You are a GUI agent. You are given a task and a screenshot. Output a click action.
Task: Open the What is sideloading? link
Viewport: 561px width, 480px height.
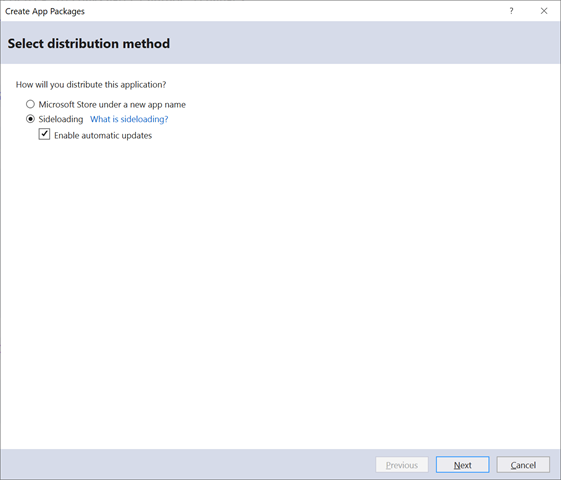(129, 119)
